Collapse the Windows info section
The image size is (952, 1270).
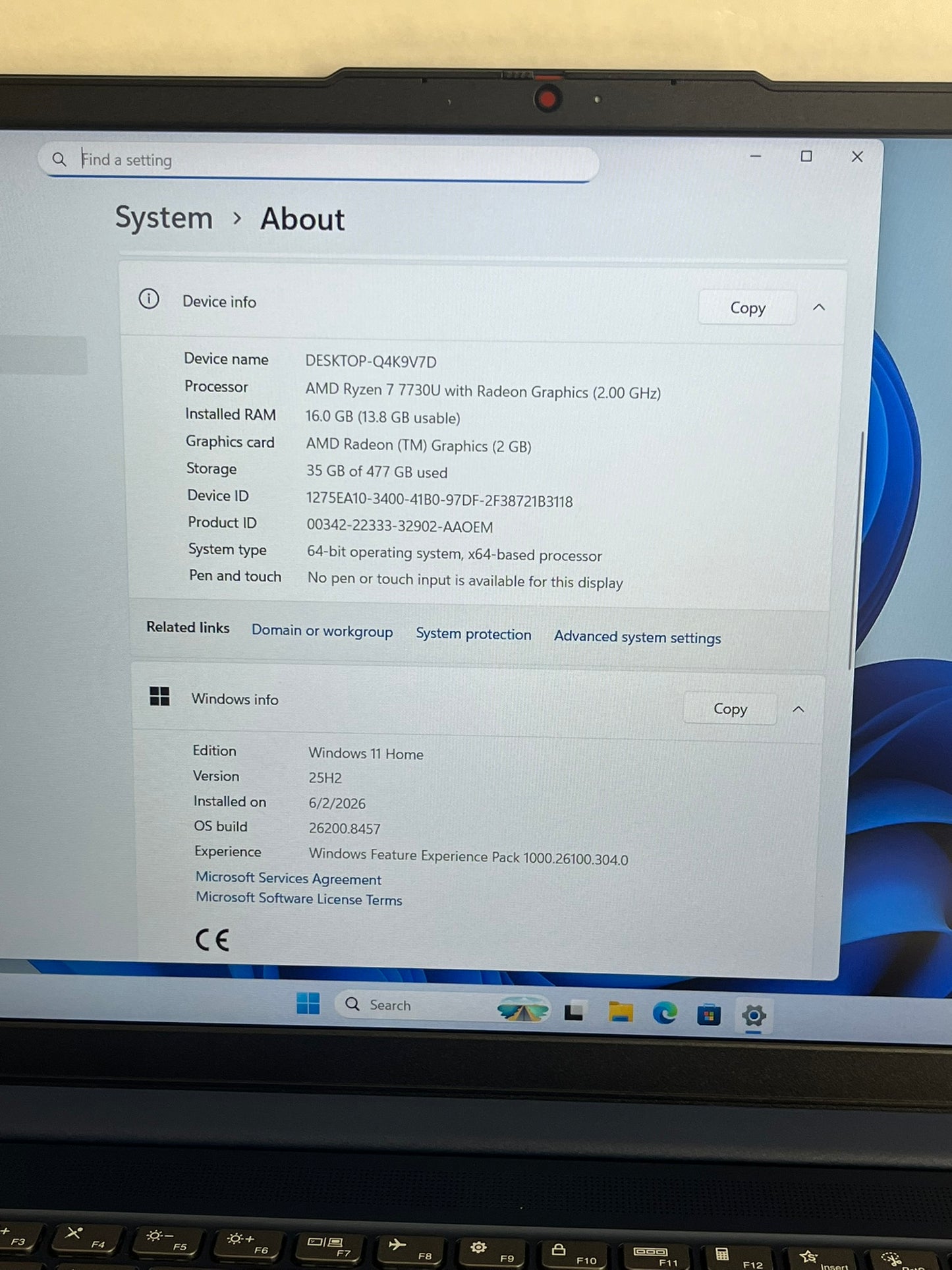pyautogui.click(x=798, y=709)
